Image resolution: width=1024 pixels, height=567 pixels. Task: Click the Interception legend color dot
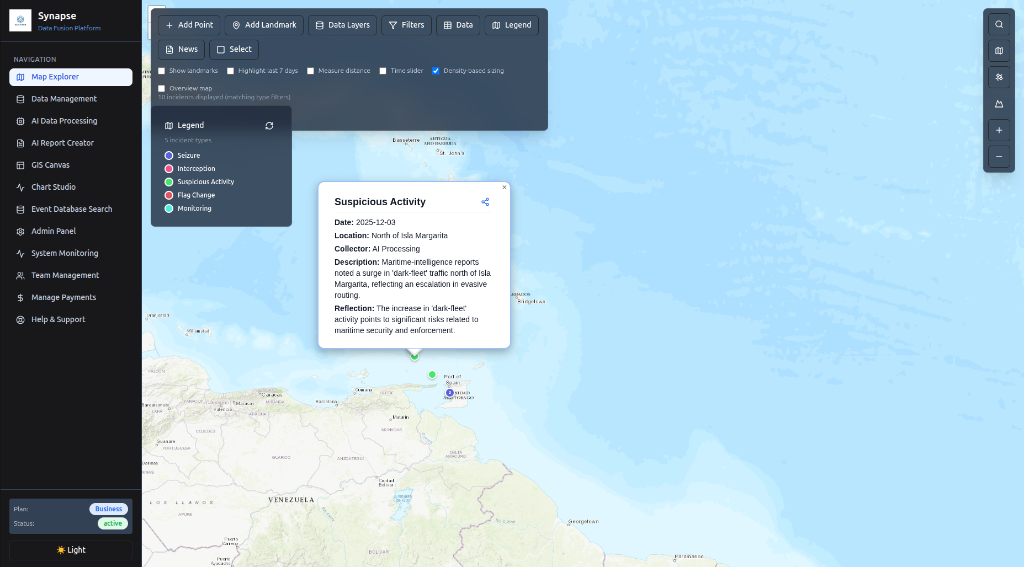click(169, 169)
